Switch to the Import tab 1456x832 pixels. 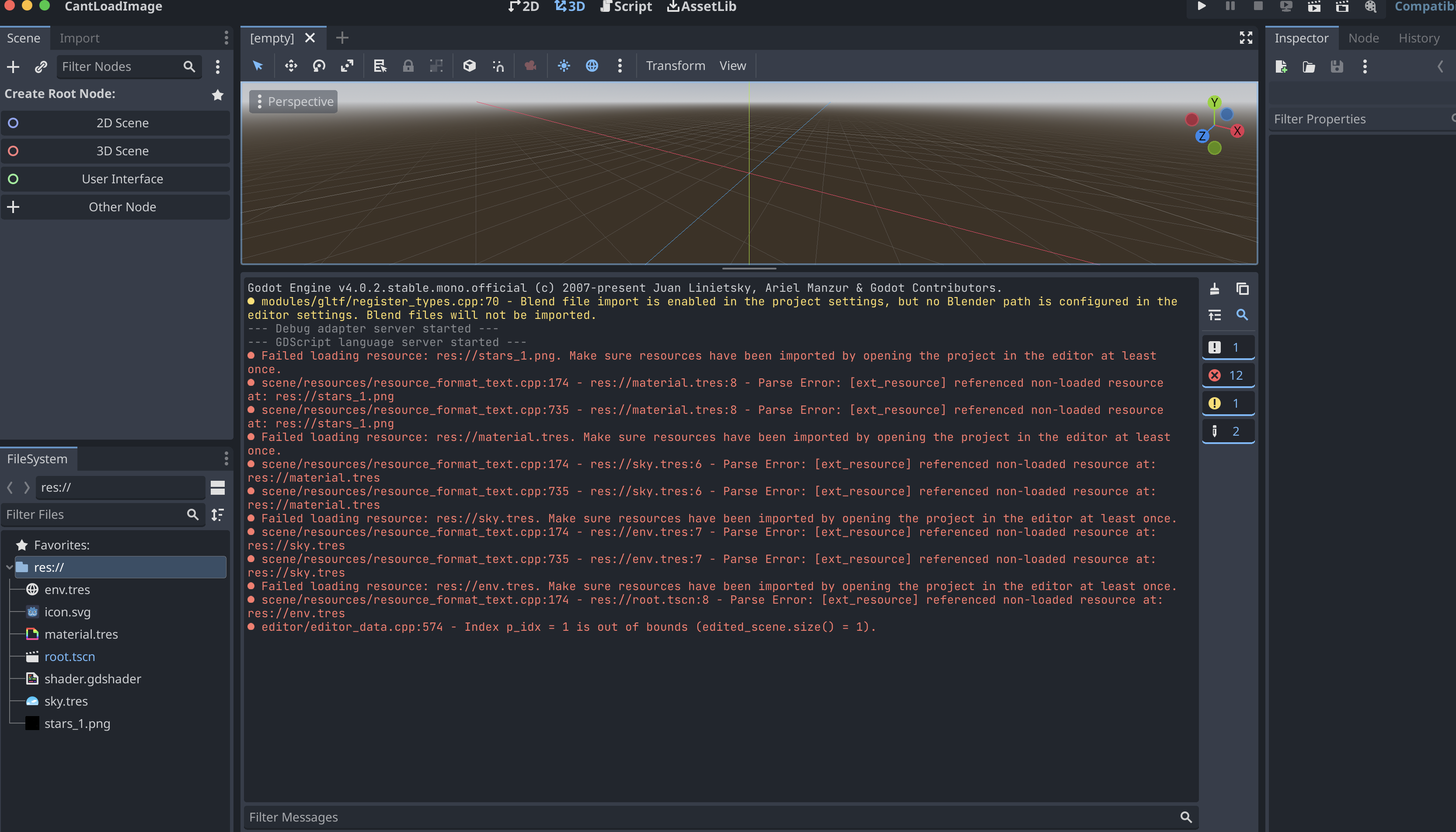(80, 38)
